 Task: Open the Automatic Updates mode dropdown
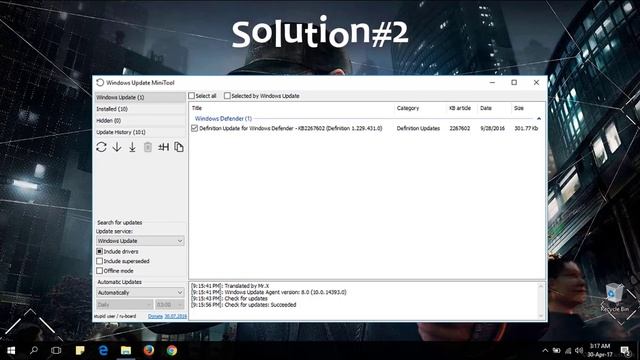140,293
